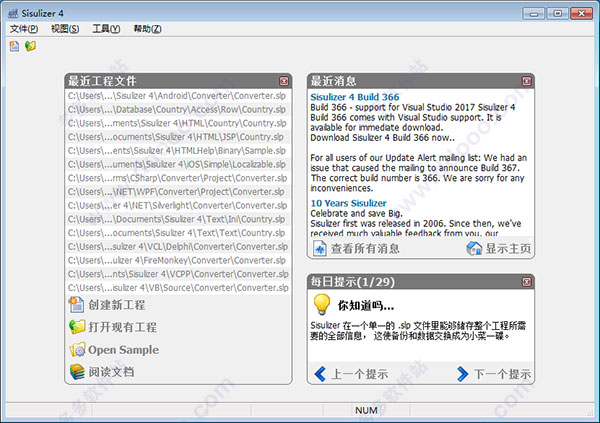Click the Sisulizer 4 title bar app icon
This screenshot has width=600, height=423.
tap(13, 13)
